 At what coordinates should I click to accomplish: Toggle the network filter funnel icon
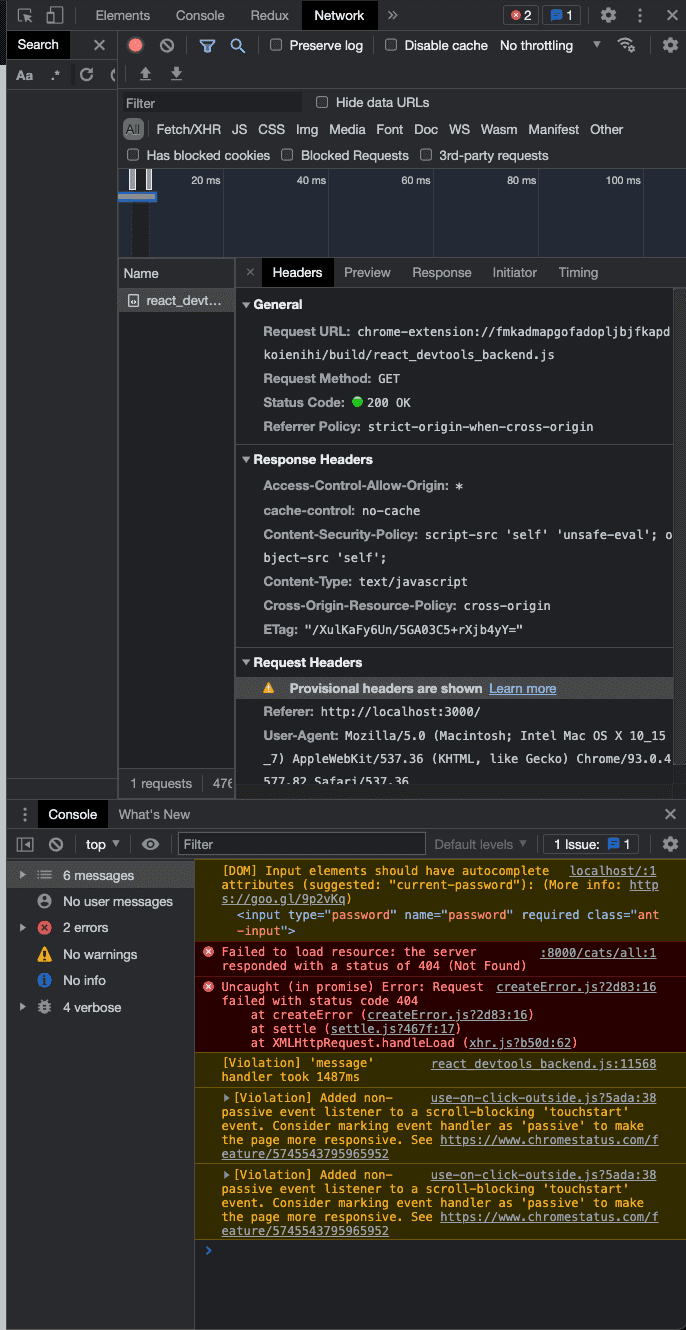coord(207,45)
